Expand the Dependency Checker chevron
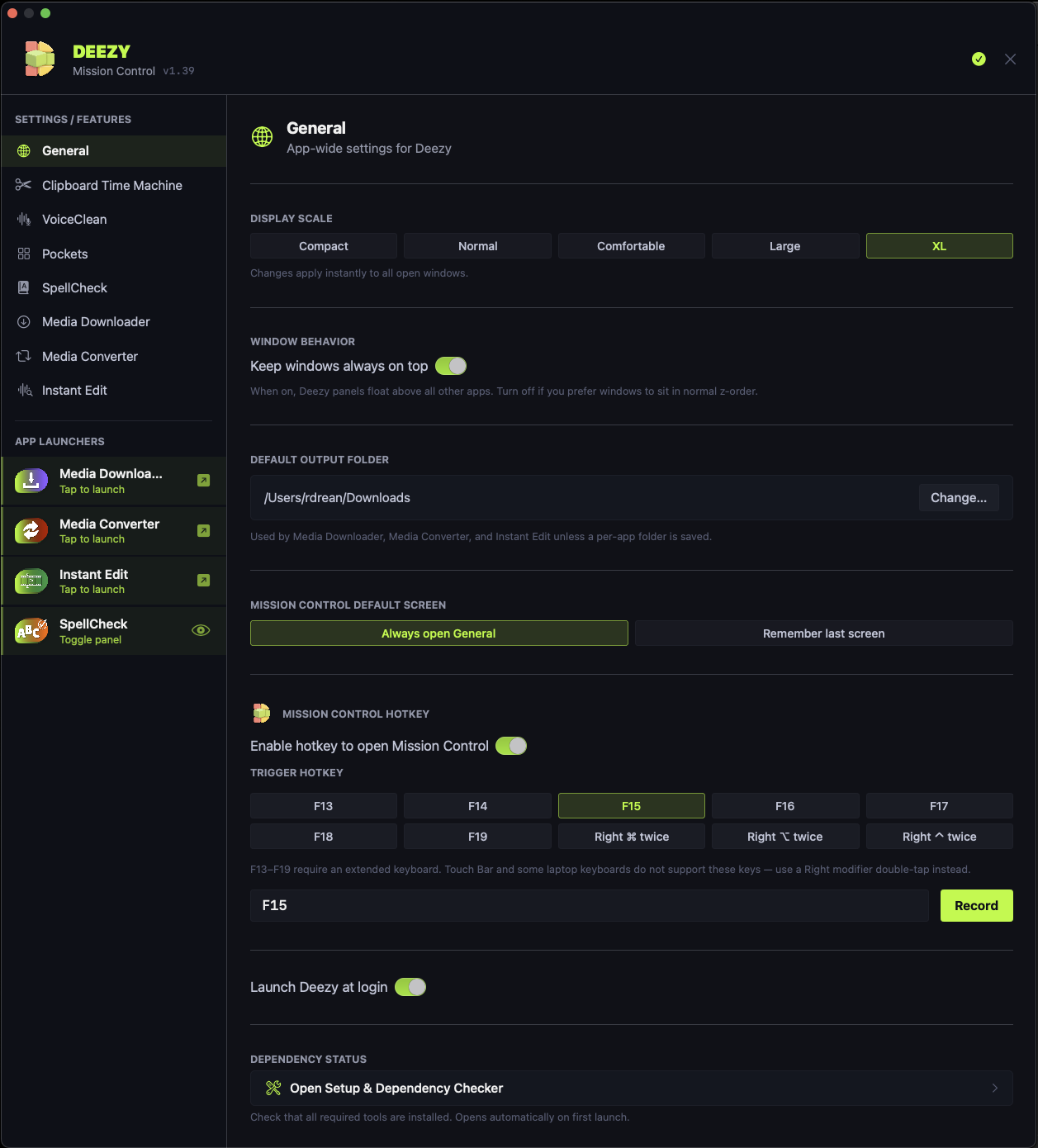Image resolution: width=1038 pixels, height=1148 pixels. [x=995, y=1088]
